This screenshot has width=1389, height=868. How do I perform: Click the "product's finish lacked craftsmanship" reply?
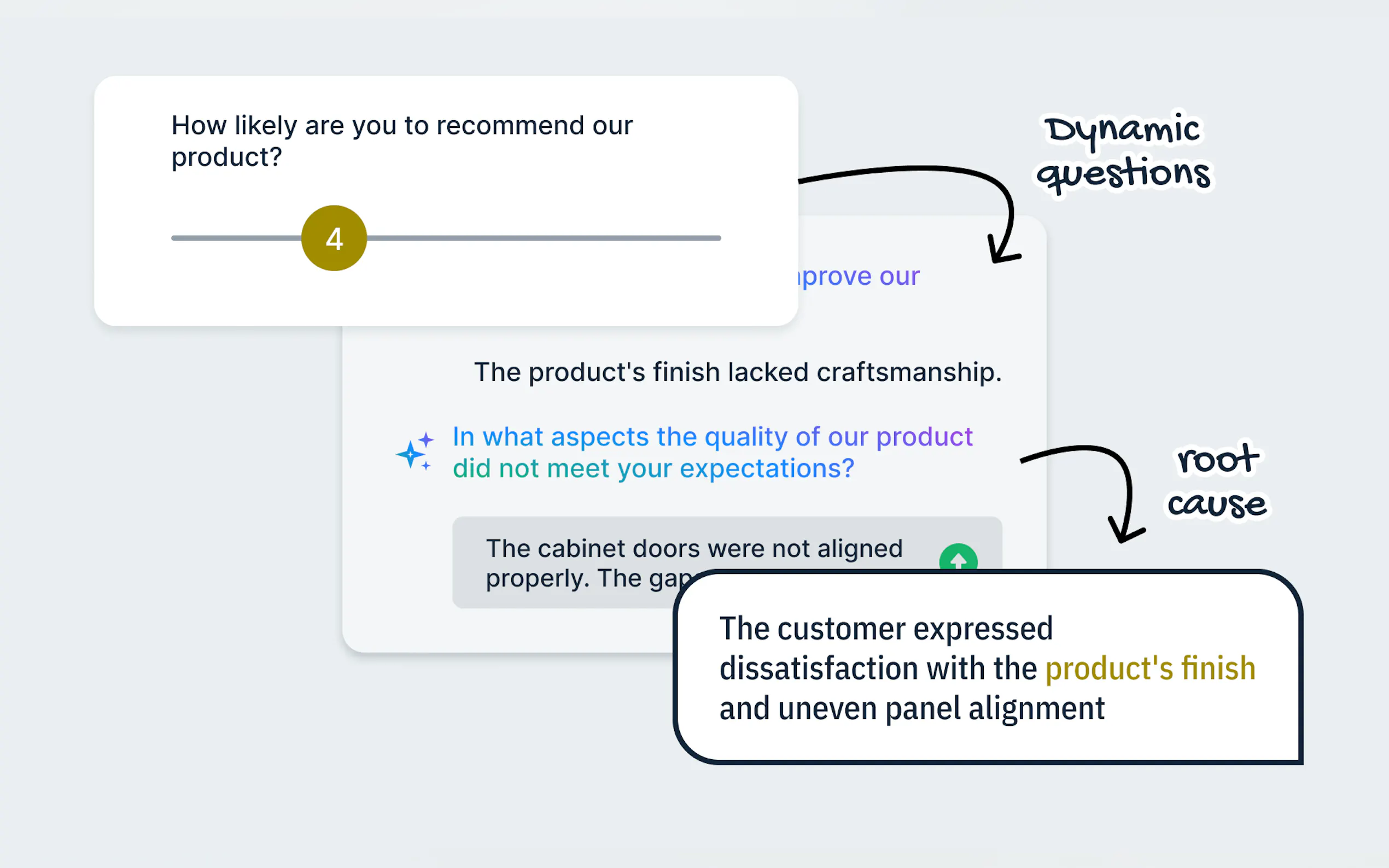click(737, 372)
